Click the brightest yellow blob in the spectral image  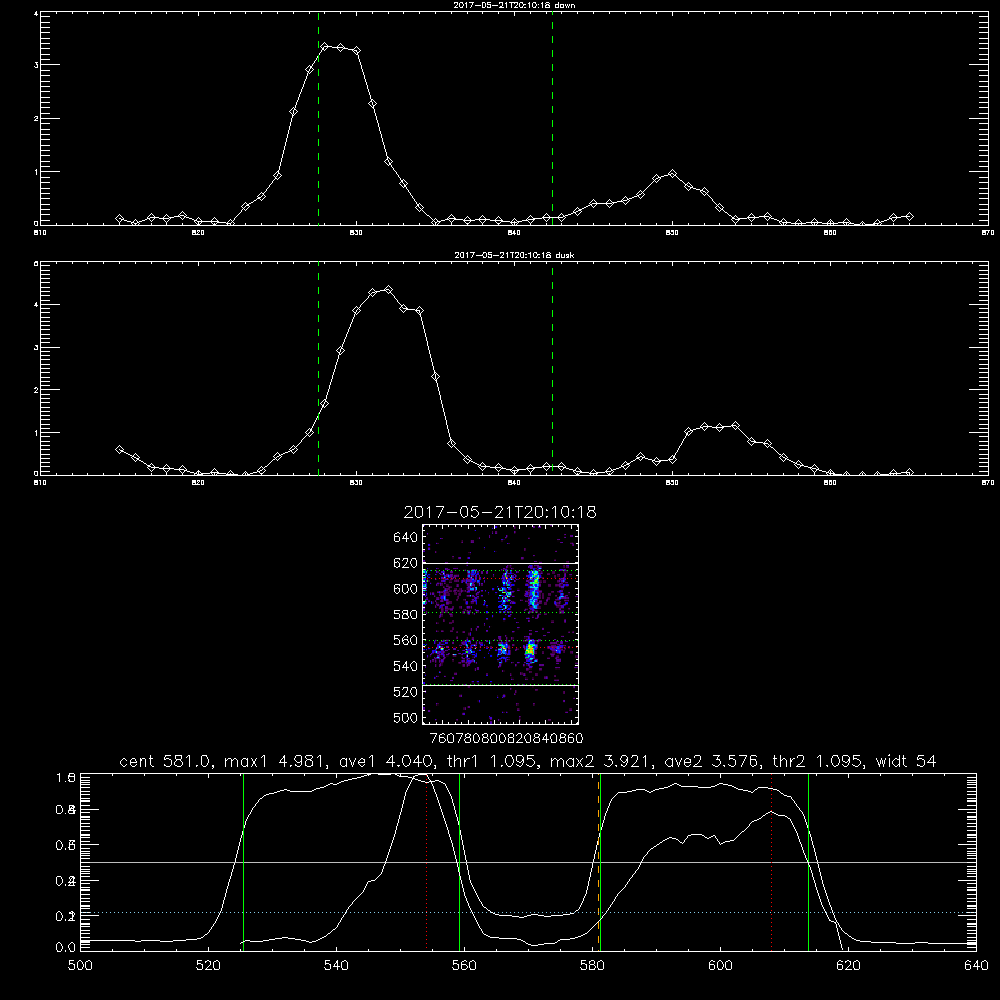(x=529, y=651)
